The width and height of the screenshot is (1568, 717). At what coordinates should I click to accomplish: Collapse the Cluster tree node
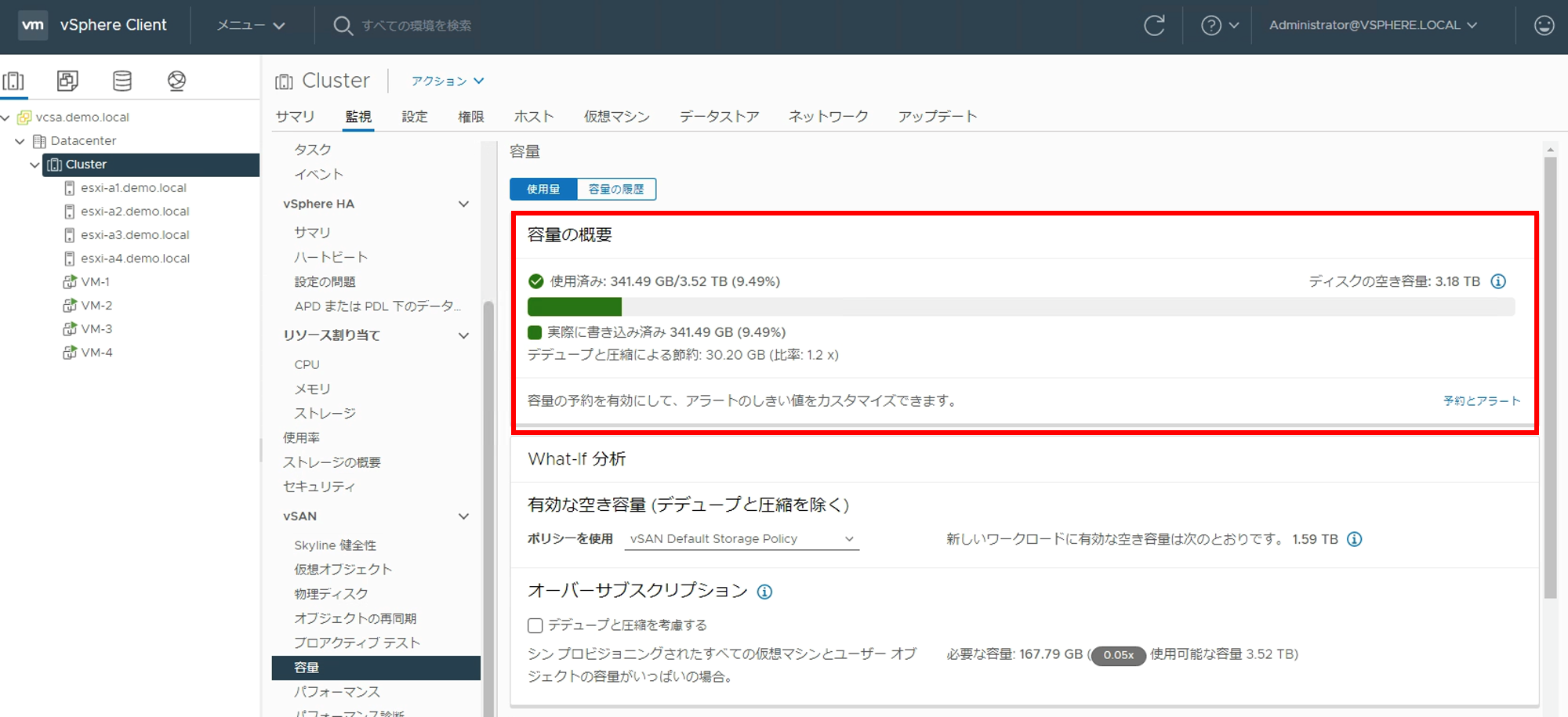point(34,165)
